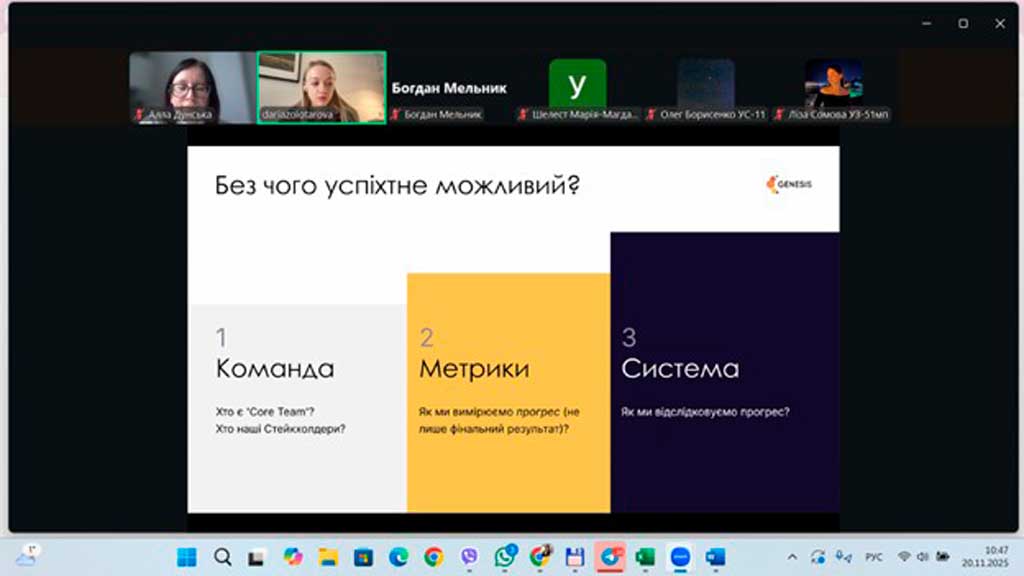Image resolution: width=1024 pixels, height=576 pixels.
Task: Open Viber from the taskbar
Action: click(x=469, y=557)
